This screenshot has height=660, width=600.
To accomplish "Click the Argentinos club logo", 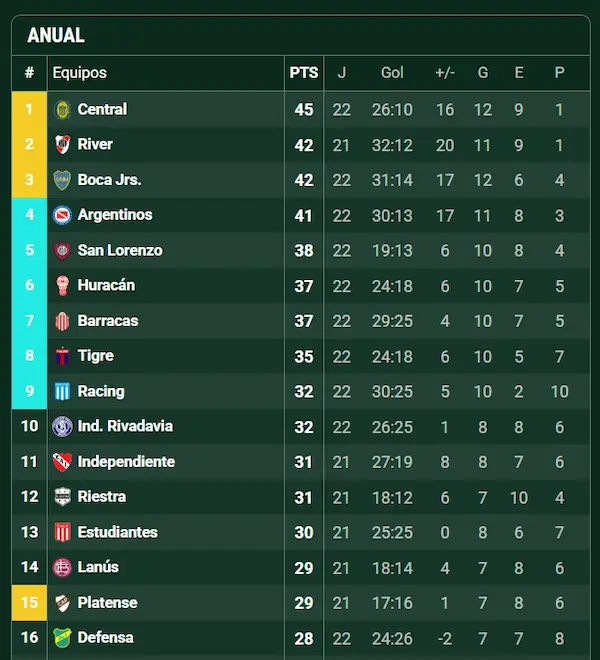I will pos(62,215).
